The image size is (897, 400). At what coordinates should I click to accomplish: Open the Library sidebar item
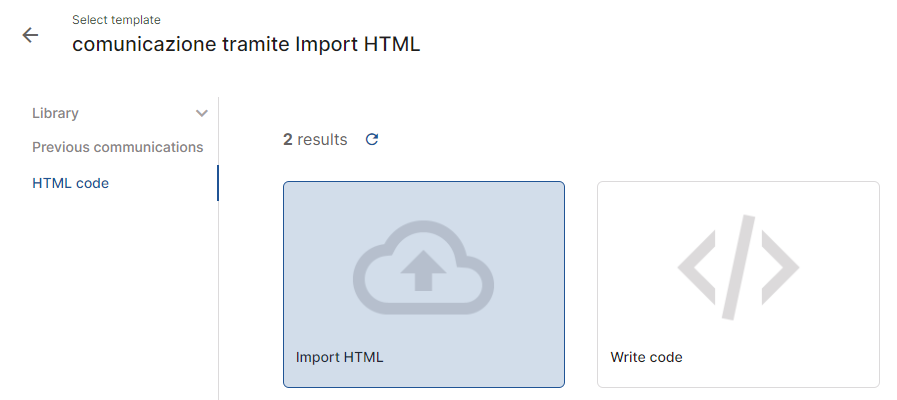pos(55,113)
